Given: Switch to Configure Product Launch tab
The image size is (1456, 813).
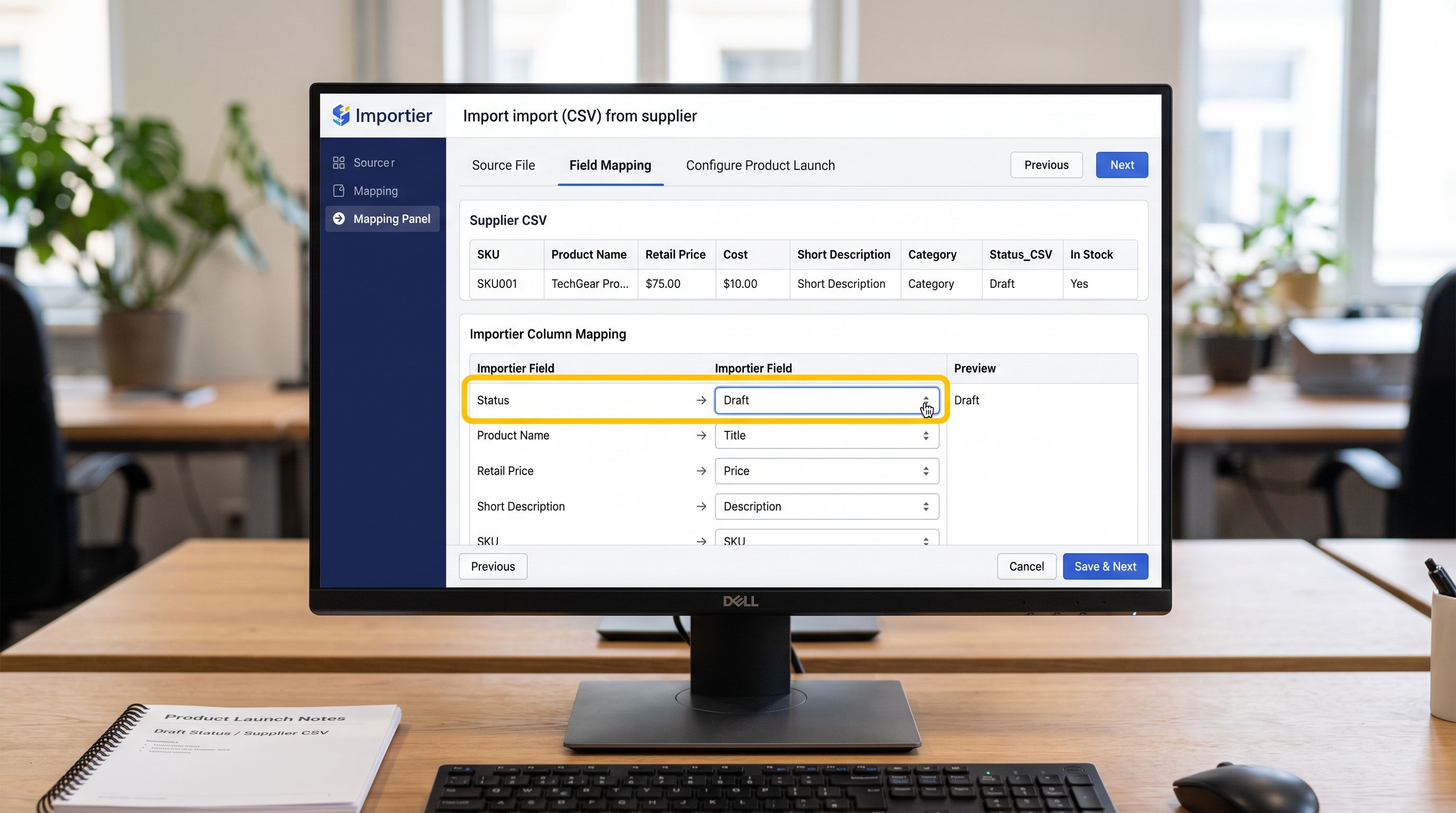Looking at the screenshot, I should point(760,165).
